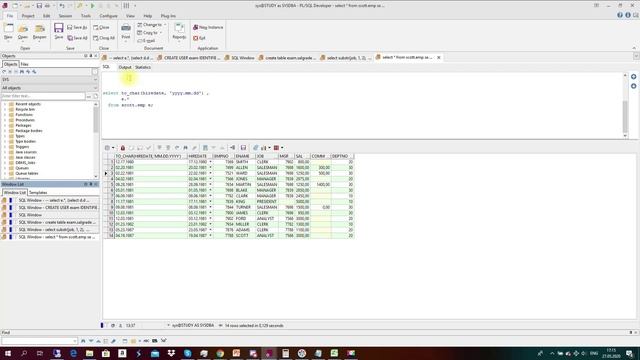This screenshot has width=640, height=360.
Task: Click the red lock icon in result grid toolbar
Action: pyautogui.click(x=122, y=148)
